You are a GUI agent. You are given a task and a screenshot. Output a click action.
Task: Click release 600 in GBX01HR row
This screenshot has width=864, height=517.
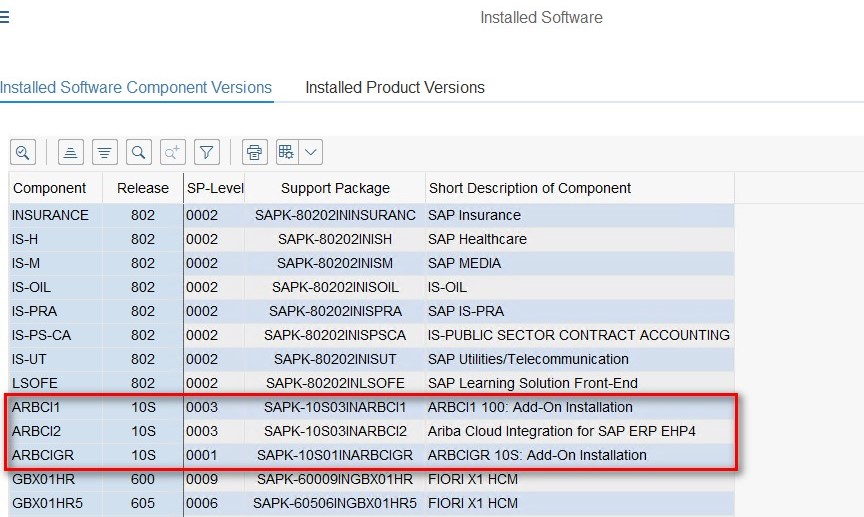coord(143,479)
